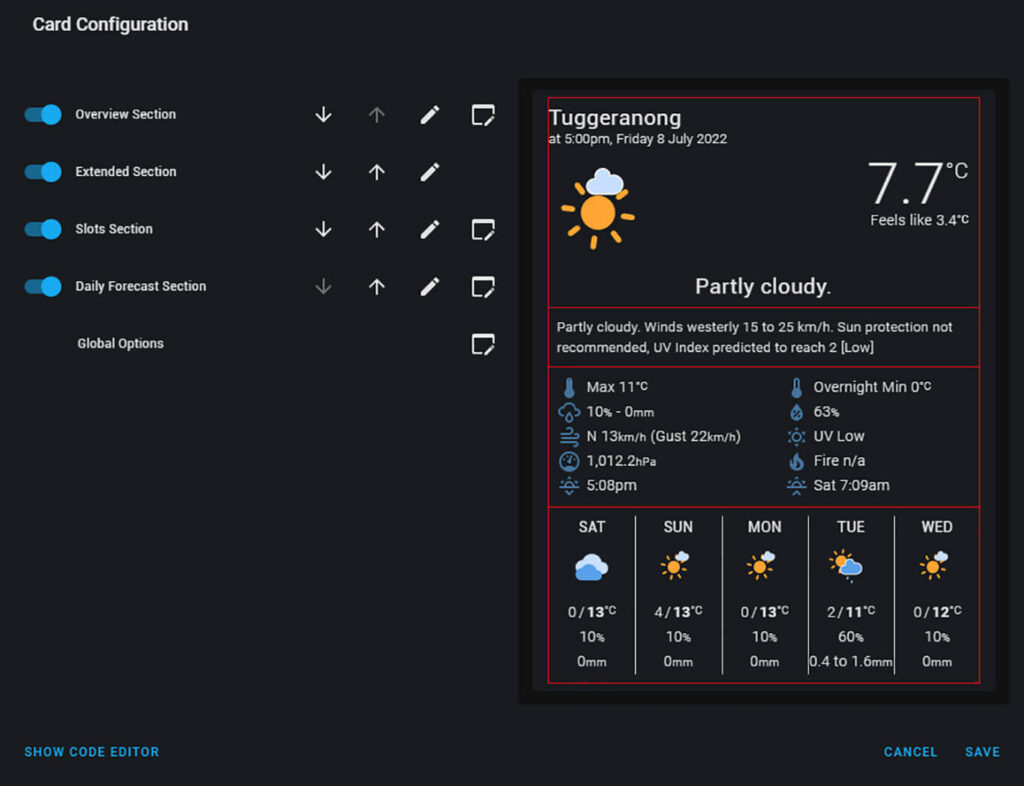This screenshot has height=786, width=1024.
Task: Open Global Options edit icon
Action: coord(483,343)
